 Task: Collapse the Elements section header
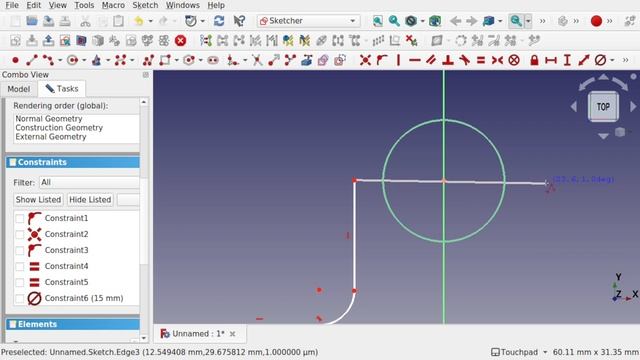[73, 324]
